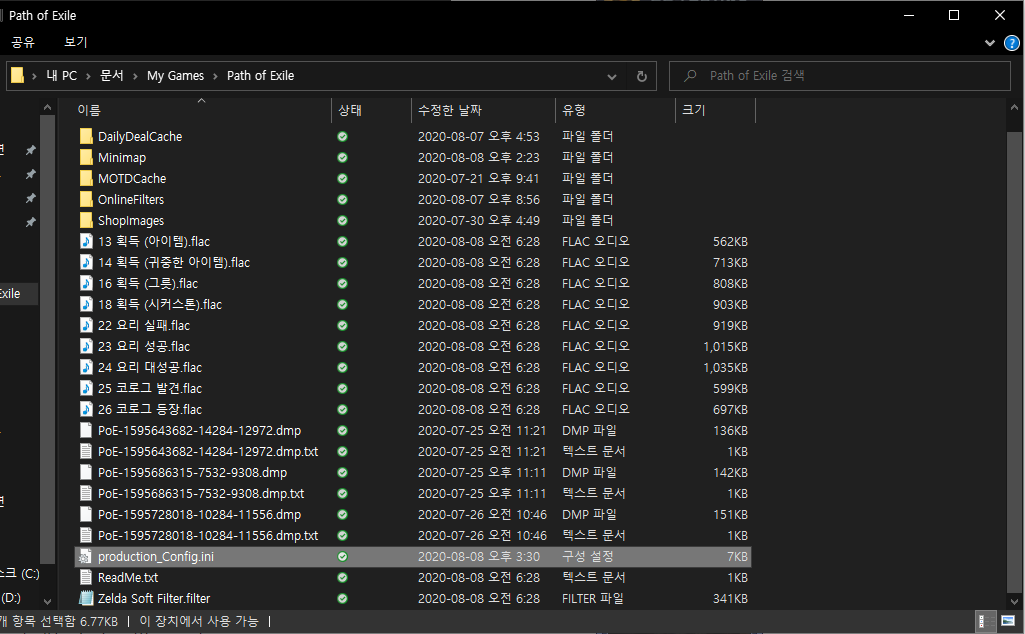
Task: Click the audio icon of 22 요리 실패.flac
Action: (x=86, y=325)
